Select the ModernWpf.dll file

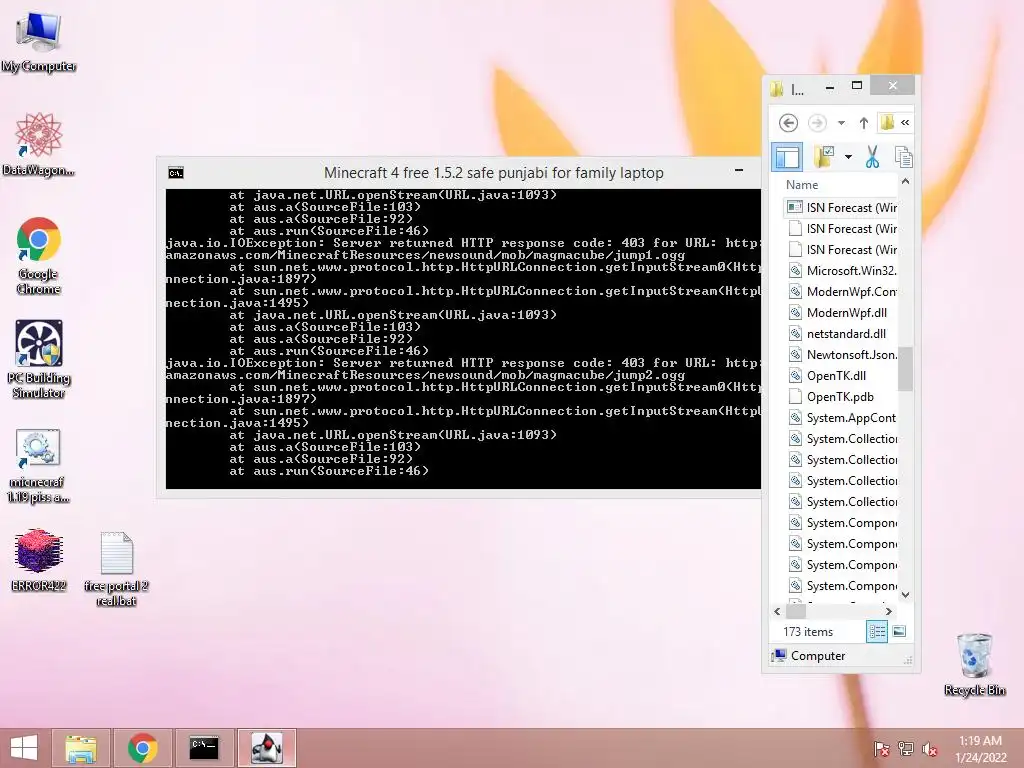840,313
